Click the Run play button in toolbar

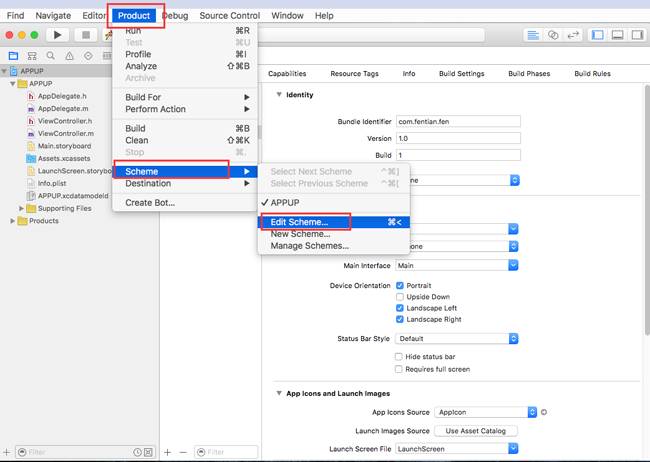click(58, 35)
